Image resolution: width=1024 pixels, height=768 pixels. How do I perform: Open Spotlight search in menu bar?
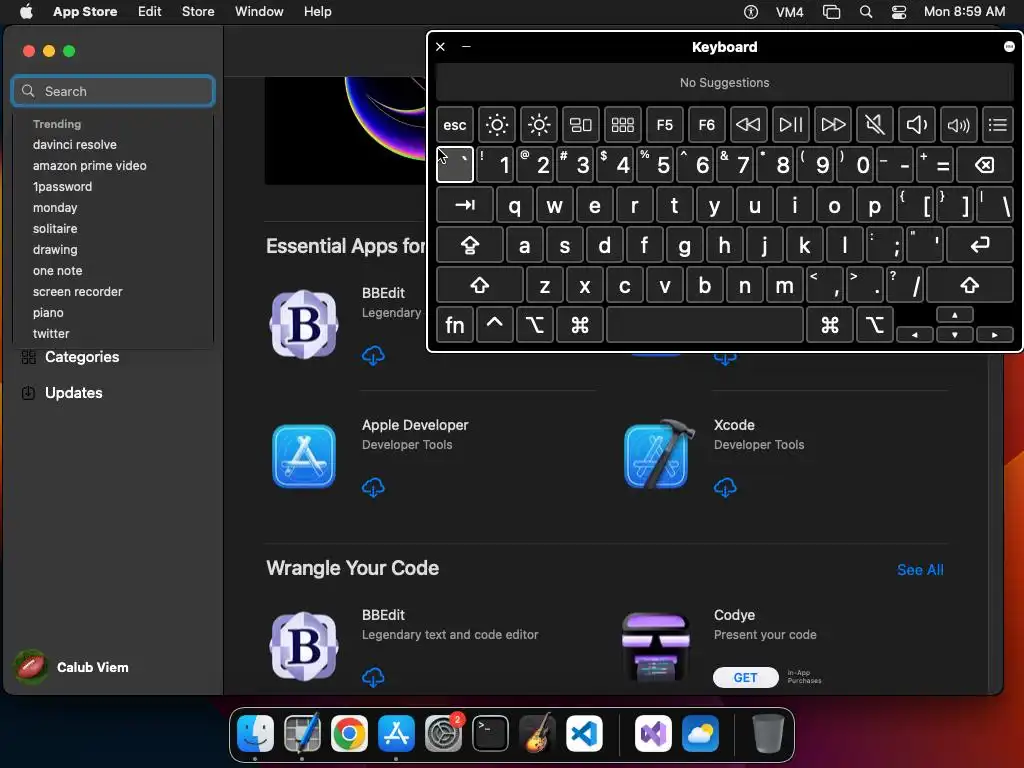point(866,12)
